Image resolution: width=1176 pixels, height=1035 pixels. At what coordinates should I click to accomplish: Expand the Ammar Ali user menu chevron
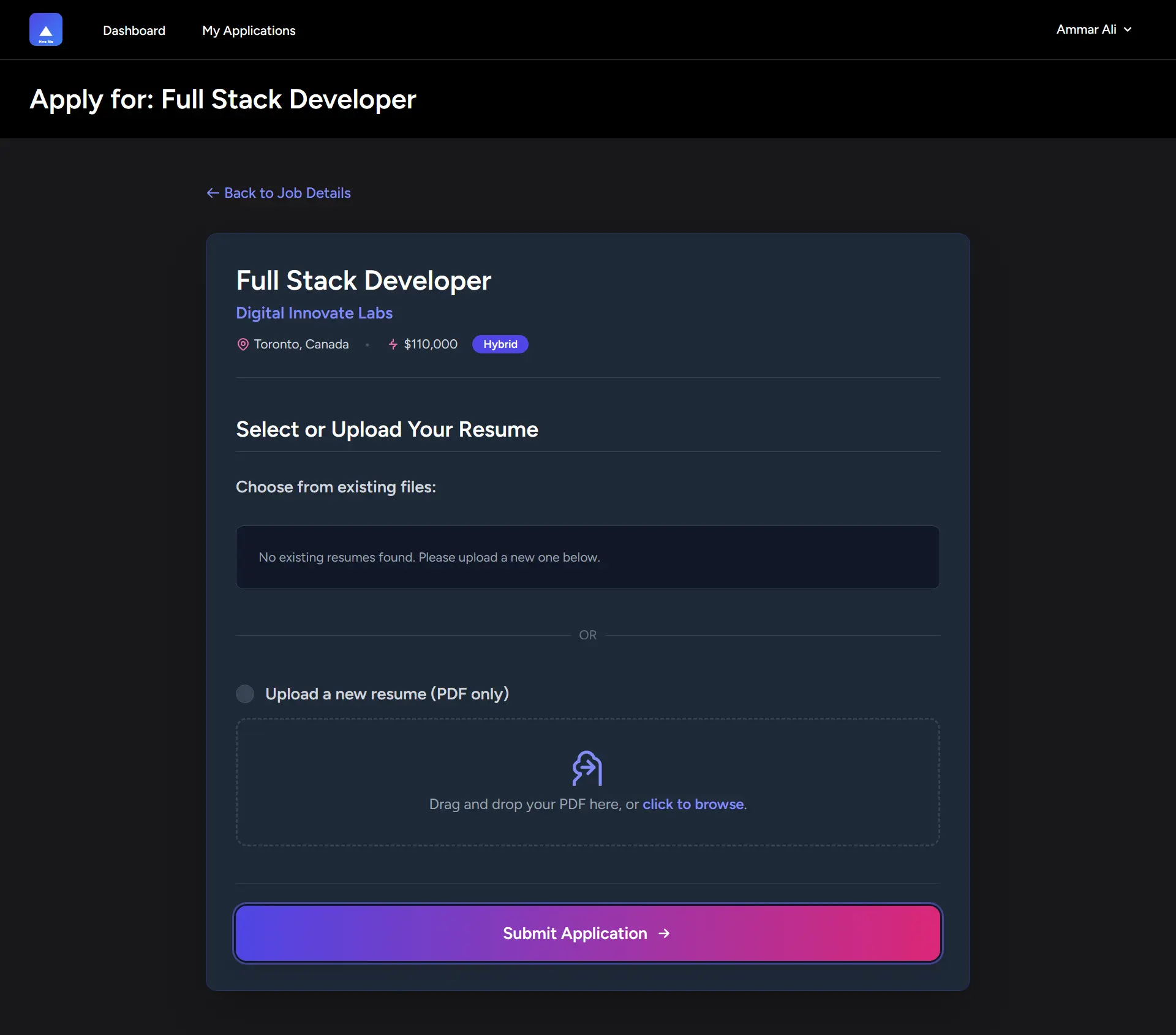point(1128,29)
